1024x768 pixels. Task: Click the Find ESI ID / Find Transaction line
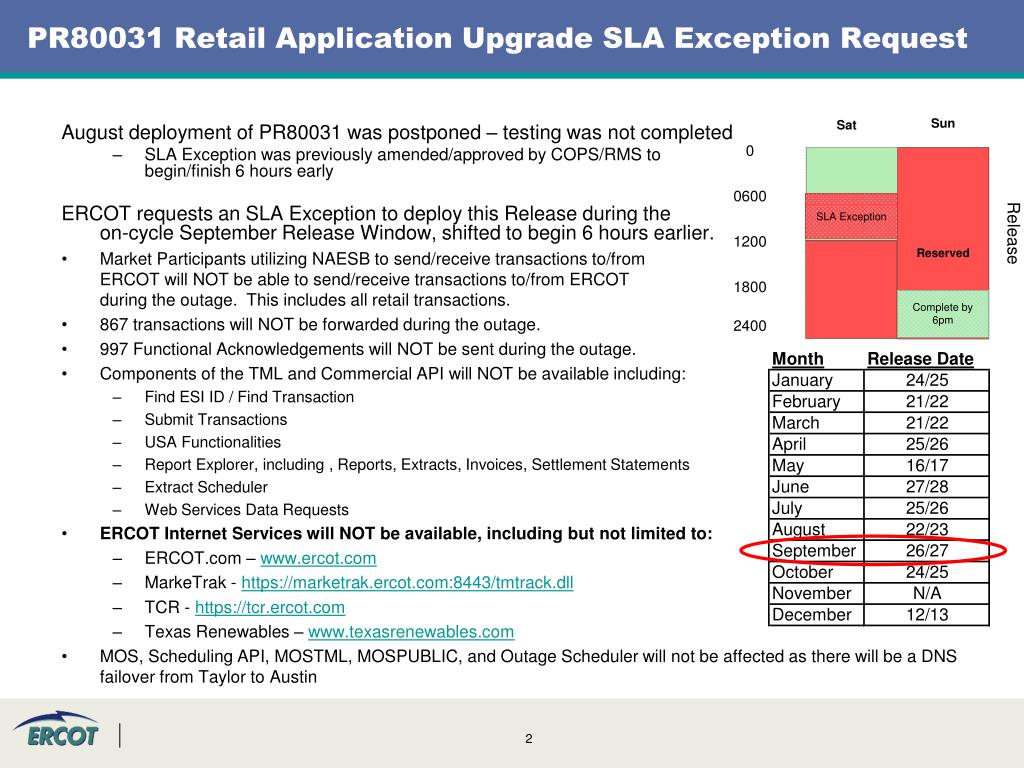(x=249, y=397)
